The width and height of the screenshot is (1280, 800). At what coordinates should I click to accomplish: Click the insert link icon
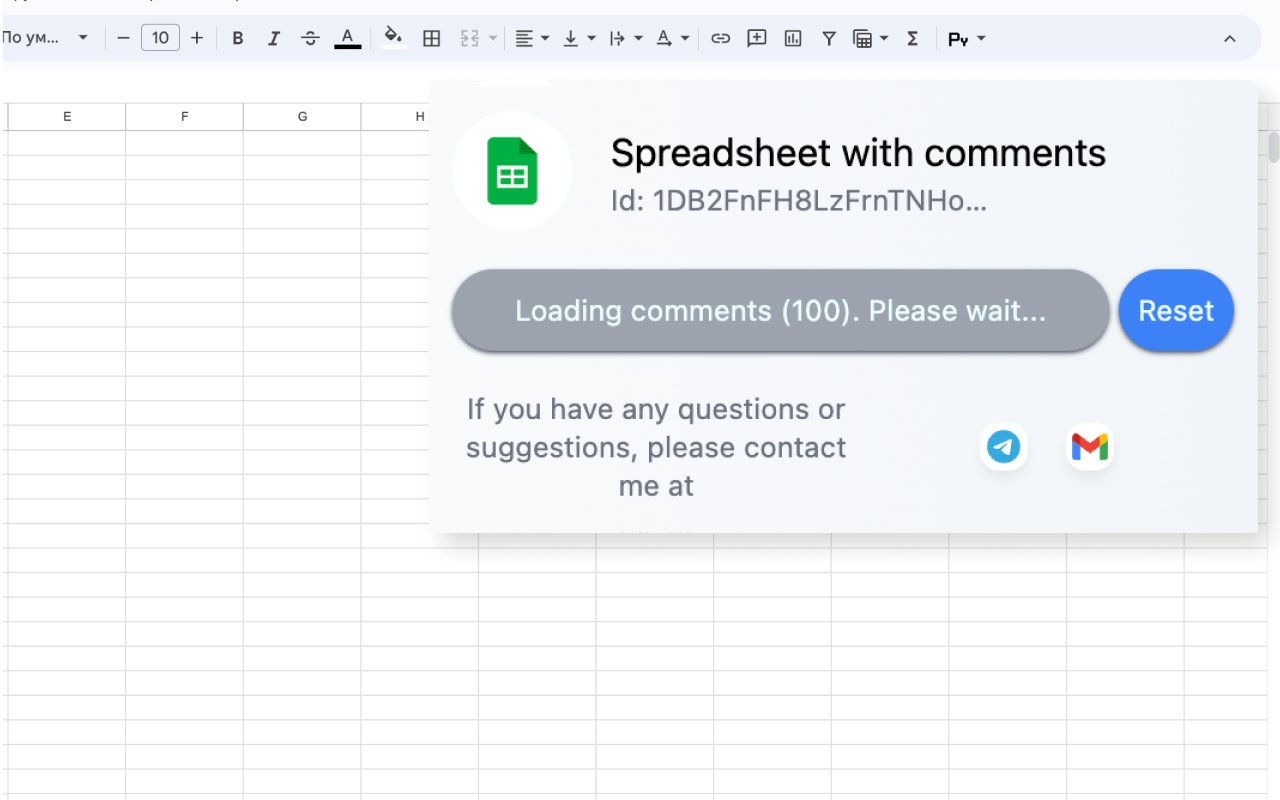(720, 39)
